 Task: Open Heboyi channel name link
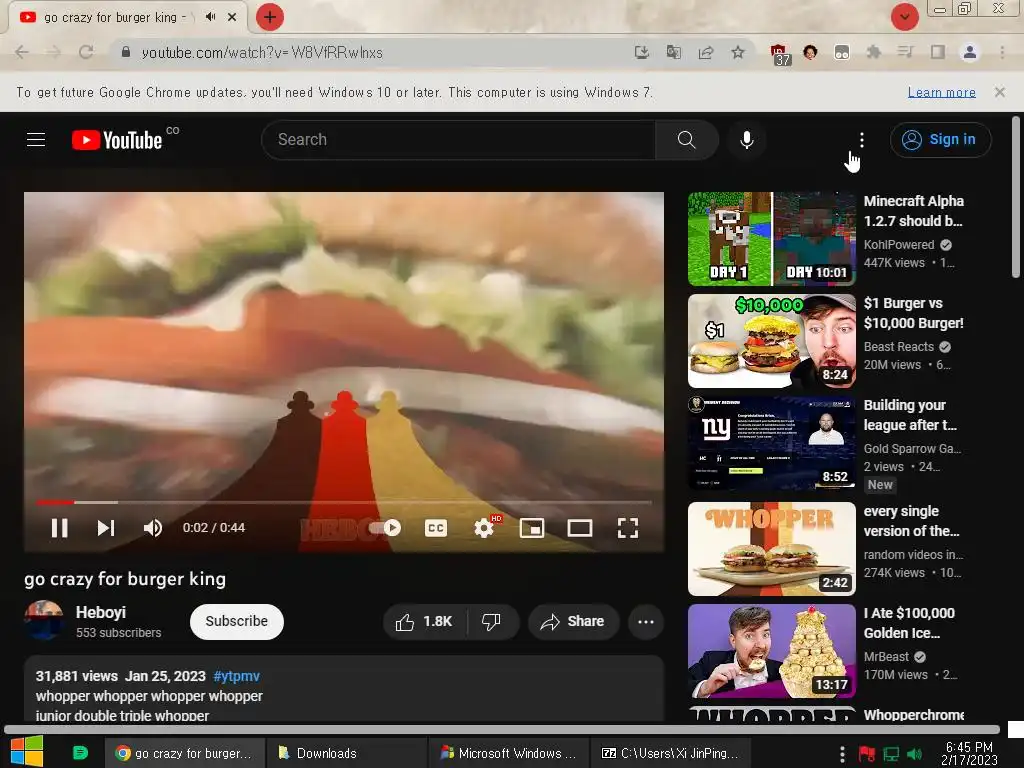[101, 613]
